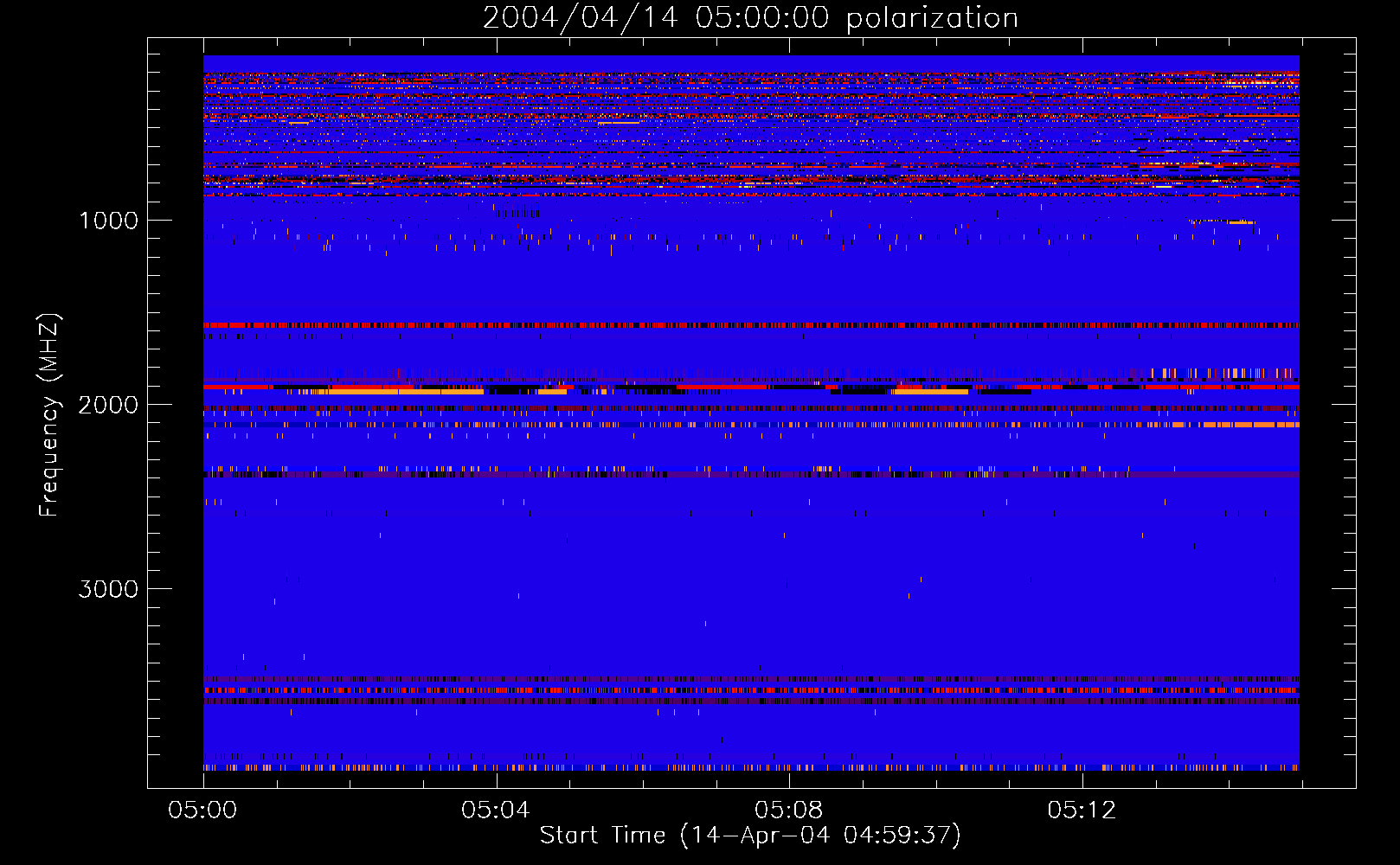The image size is (1400, 865).
Task: Select the 'Frequency (MHZ)' axis label
Action: (49, 415)
